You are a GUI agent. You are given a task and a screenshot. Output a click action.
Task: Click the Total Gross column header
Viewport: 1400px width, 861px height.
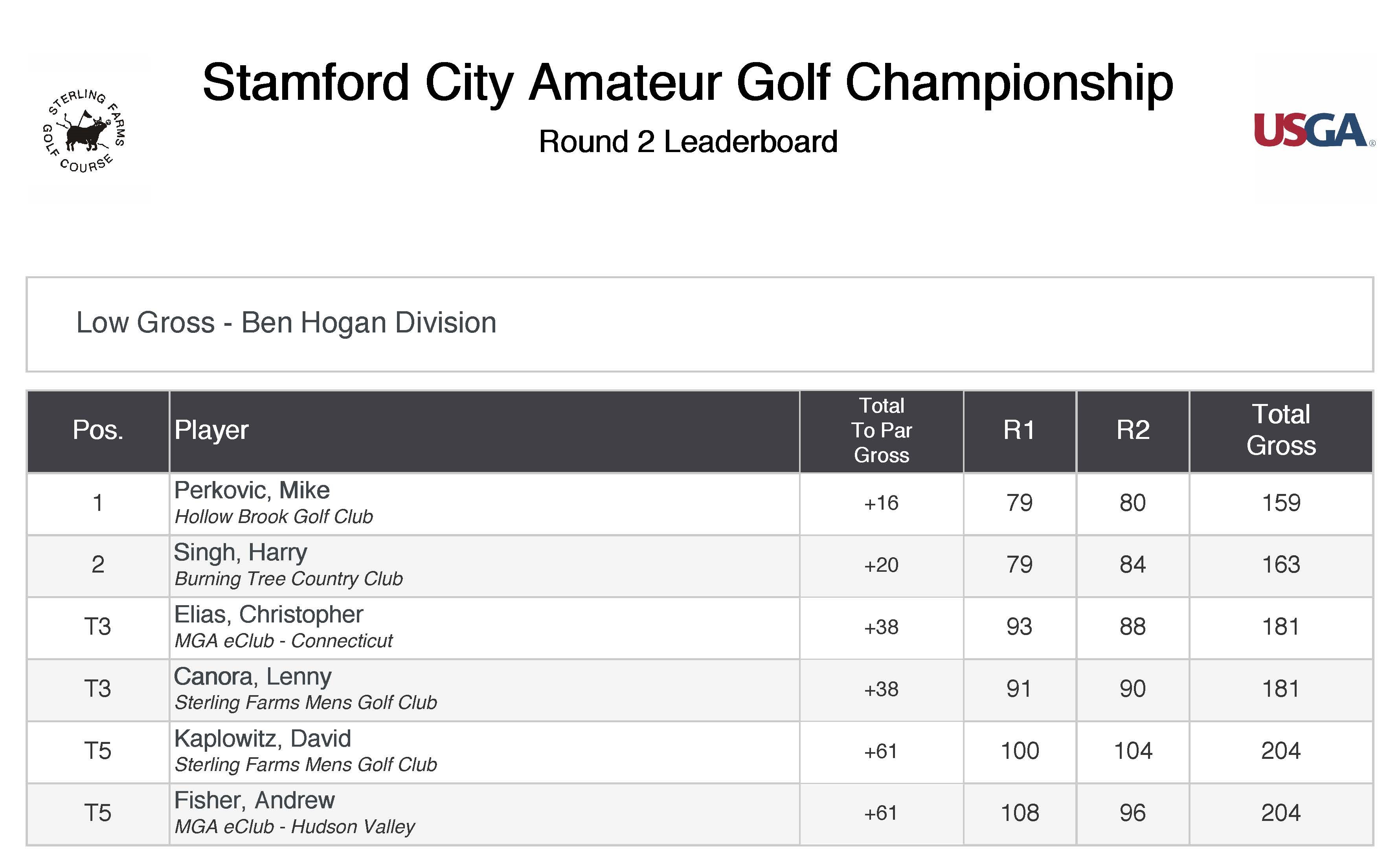pos(1281,431)
